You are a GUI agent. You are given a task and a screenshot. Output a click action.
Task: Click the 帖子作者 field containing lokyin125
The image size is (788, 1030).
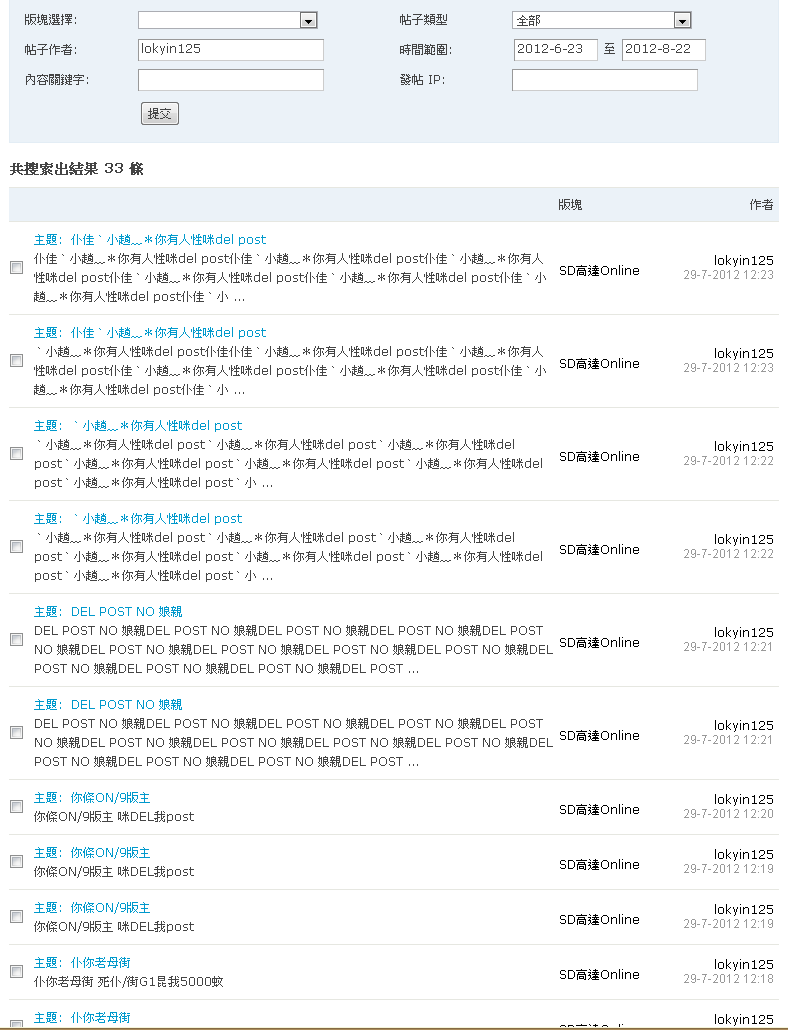pos(230,50)
